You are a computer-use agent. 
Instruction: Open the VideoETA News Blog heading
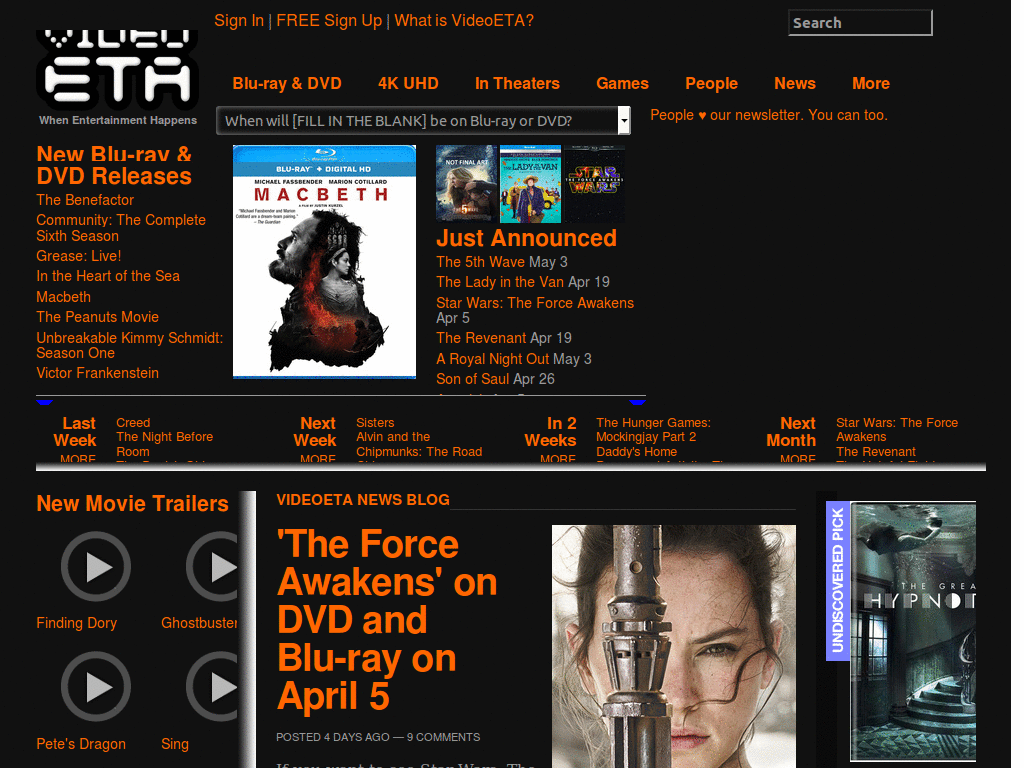[362, 500]
